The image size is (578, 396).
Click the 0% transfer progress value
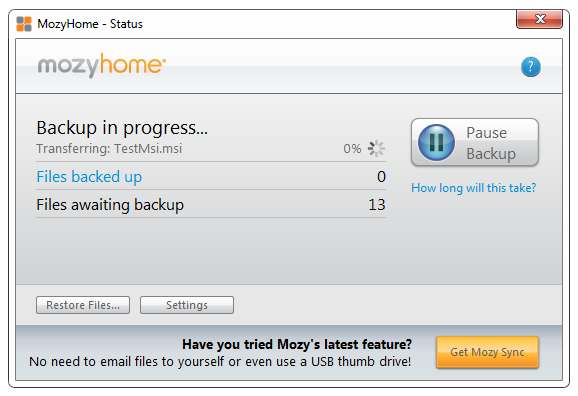point(352,149)
